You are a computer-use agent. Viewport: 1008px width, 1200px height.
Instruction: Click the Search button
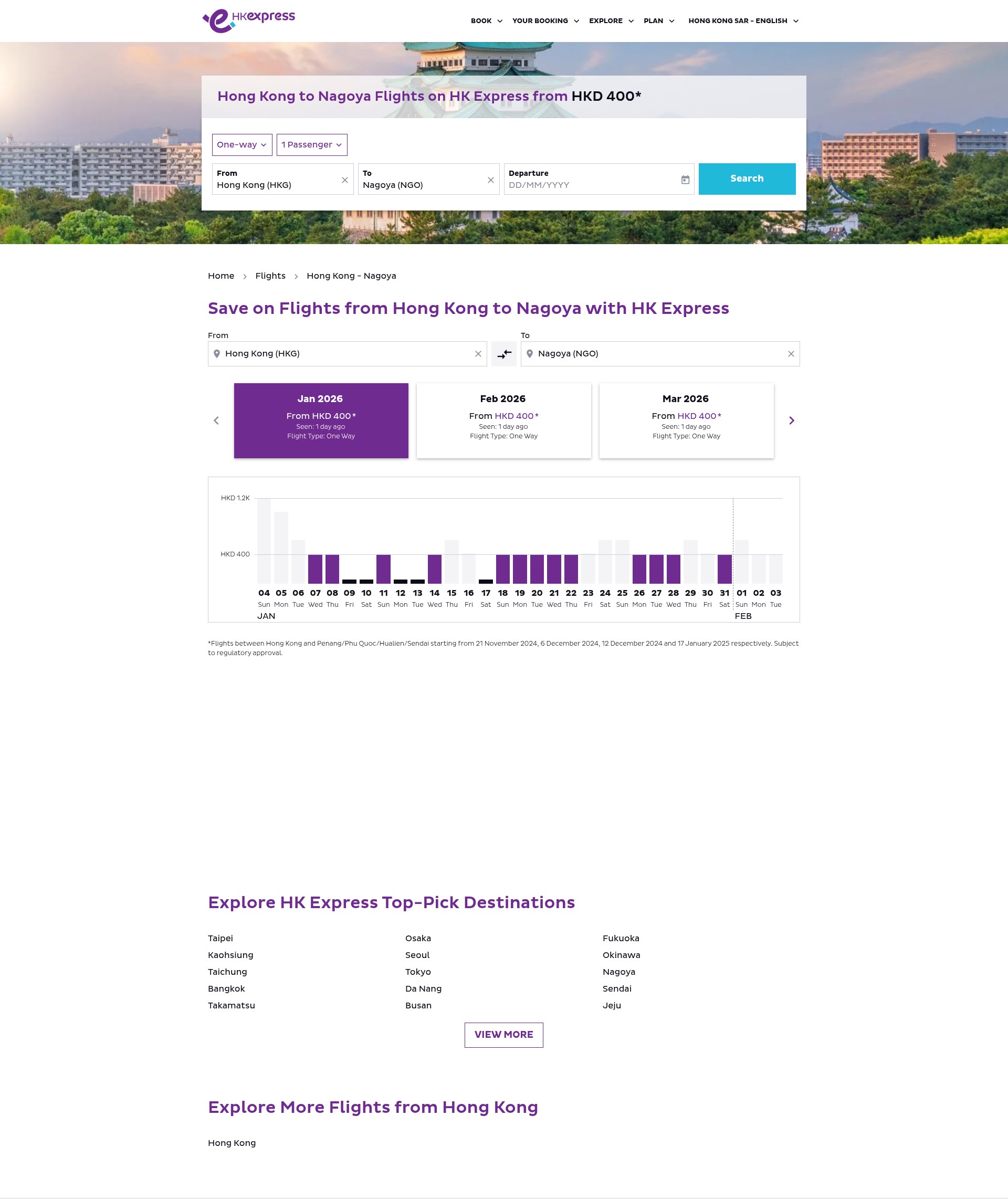tap(747, 179)
